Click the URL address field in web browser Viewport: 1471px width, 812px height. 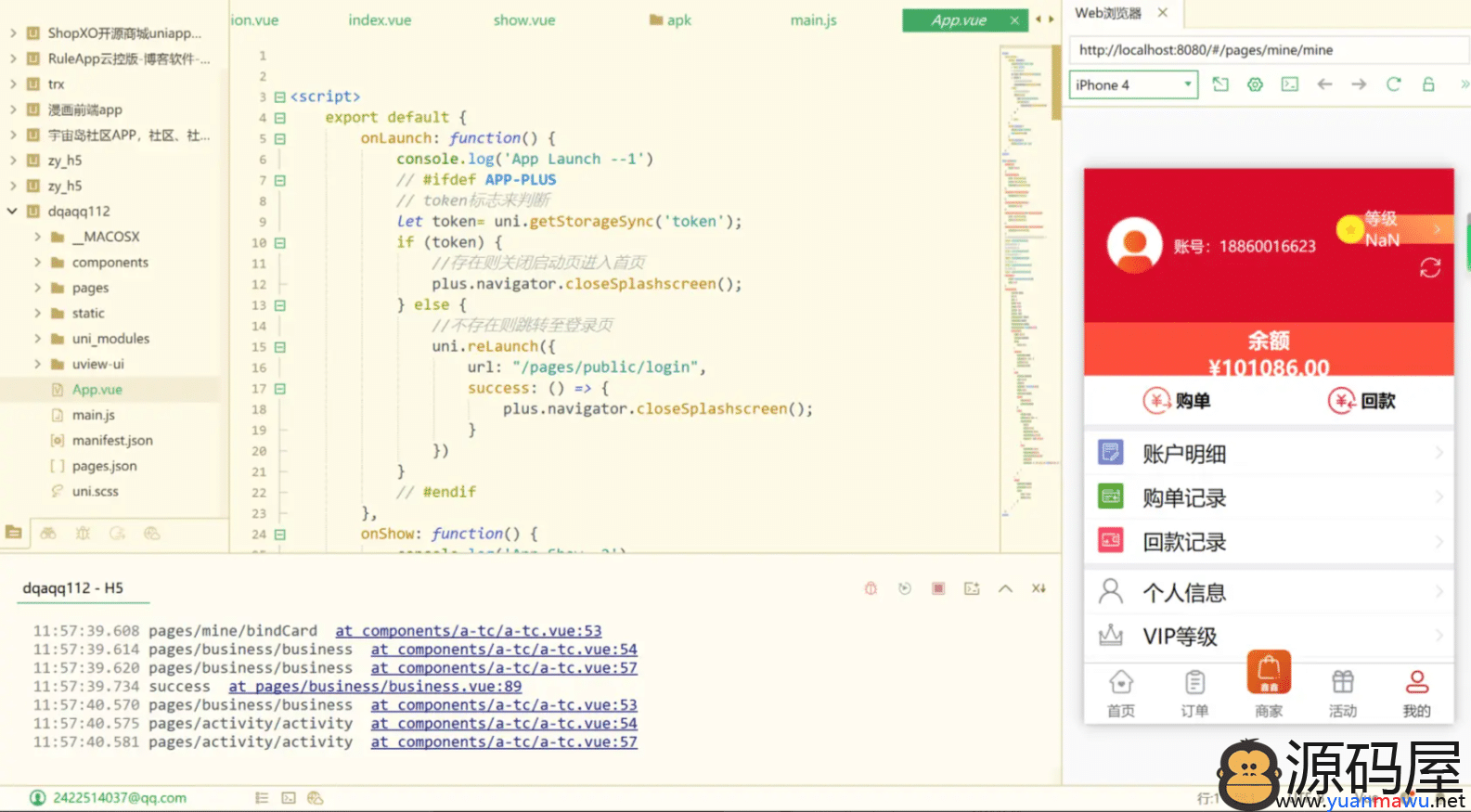pyautogui.click(x=1268, y=50)
